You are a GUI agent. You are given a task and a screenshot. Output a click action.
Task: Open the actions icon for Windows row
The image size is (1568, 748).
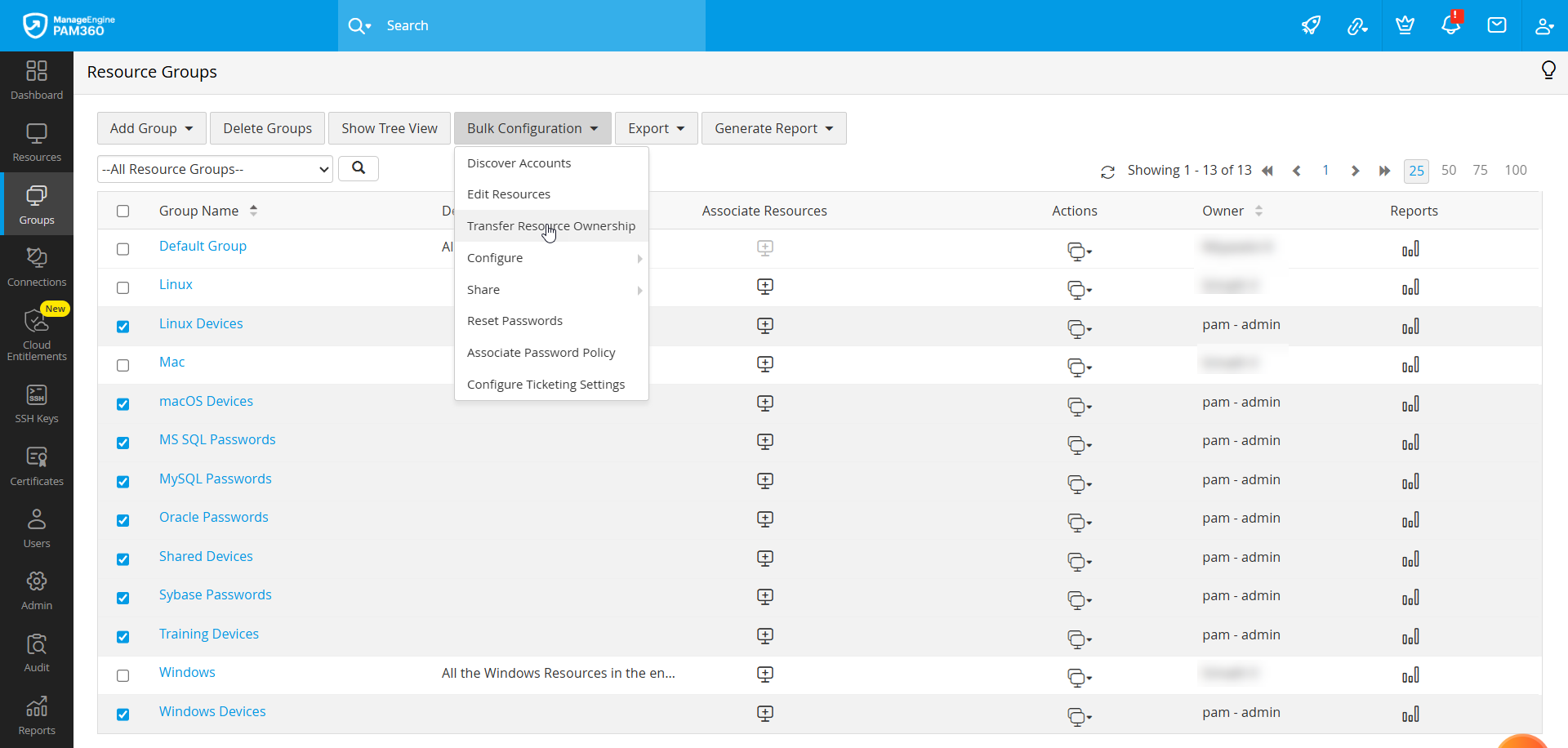pyautogui.click(x=1079, y=677)
